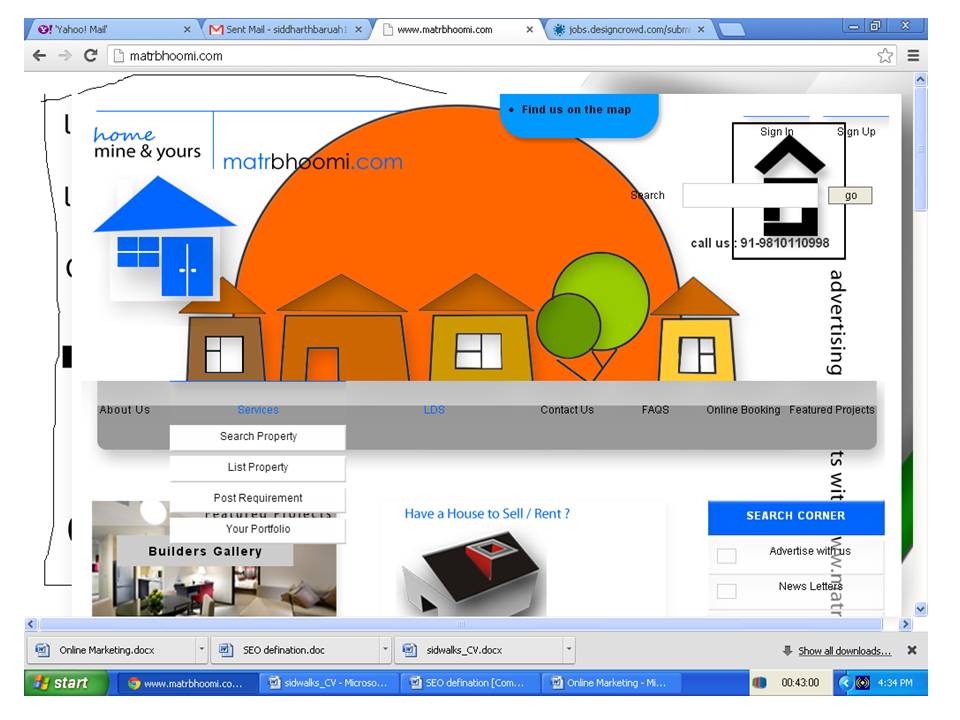This screenshot has height=720, width=960.
Task: Expand options arrow for sidwalks_CV.docx download
Action: click(x=569, y=650)
